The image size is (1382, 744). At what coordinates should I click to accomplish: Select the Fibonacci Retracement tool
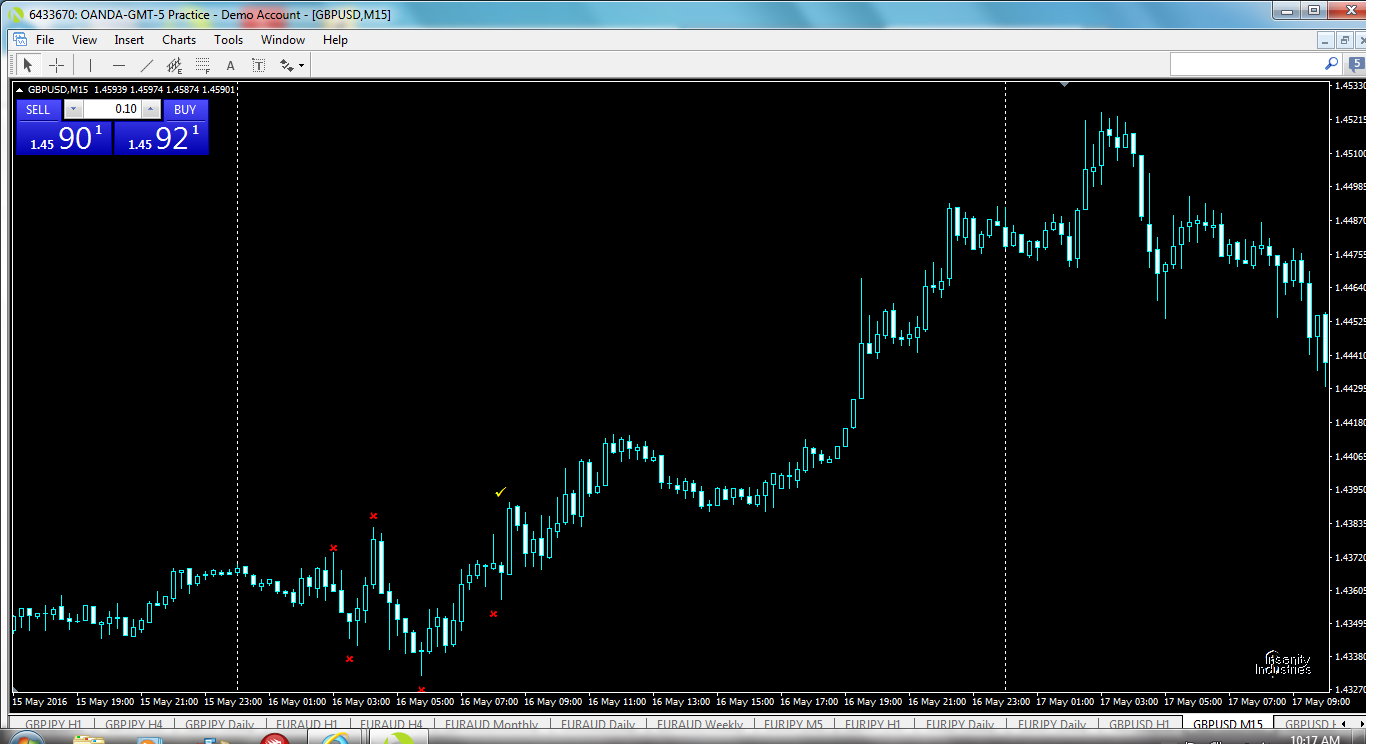[203, 65]
